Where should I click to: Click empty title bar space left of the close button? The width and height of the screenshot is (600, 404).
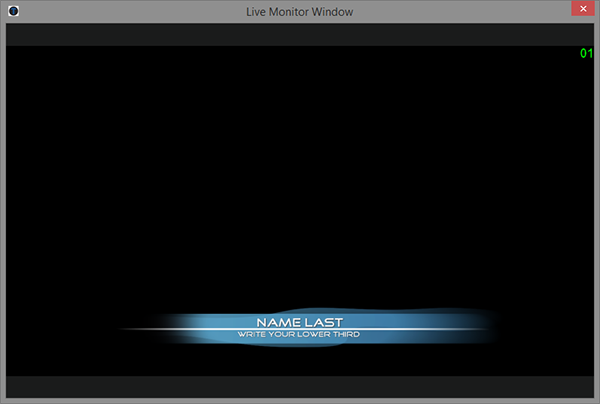point(500,11)
